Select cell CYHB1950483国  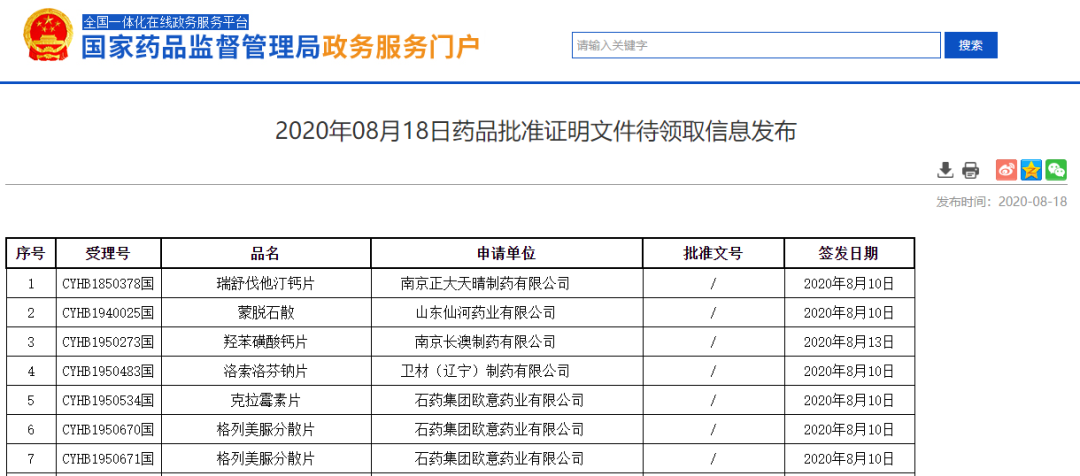point(109,371)
